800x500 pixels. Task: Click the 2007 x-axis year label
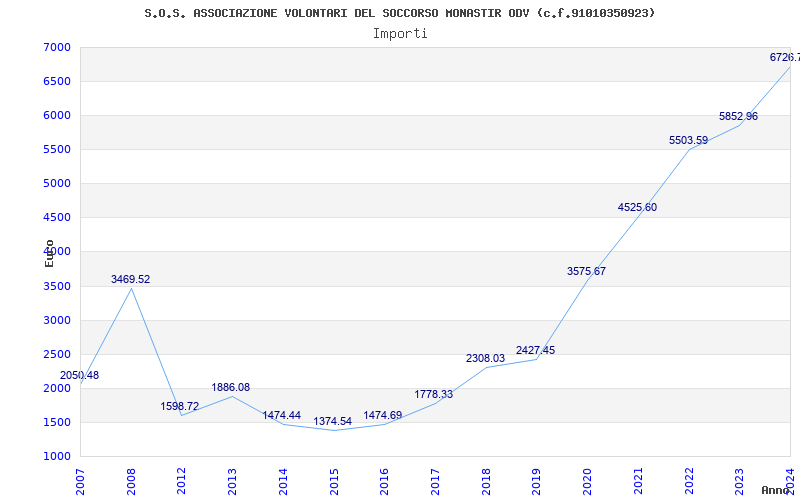(80, 481)
